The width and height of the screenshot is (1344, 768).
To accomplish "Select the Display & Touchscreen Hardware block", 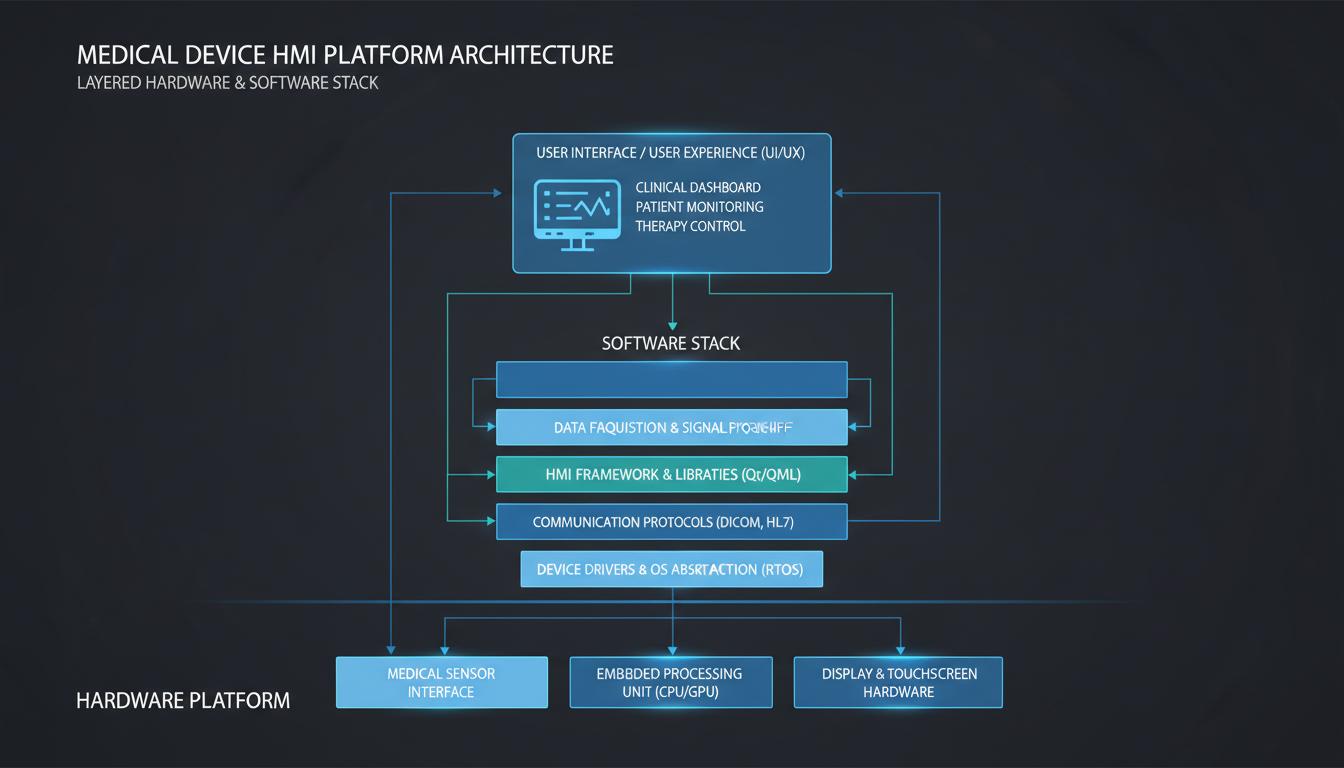I will point(897,682).
